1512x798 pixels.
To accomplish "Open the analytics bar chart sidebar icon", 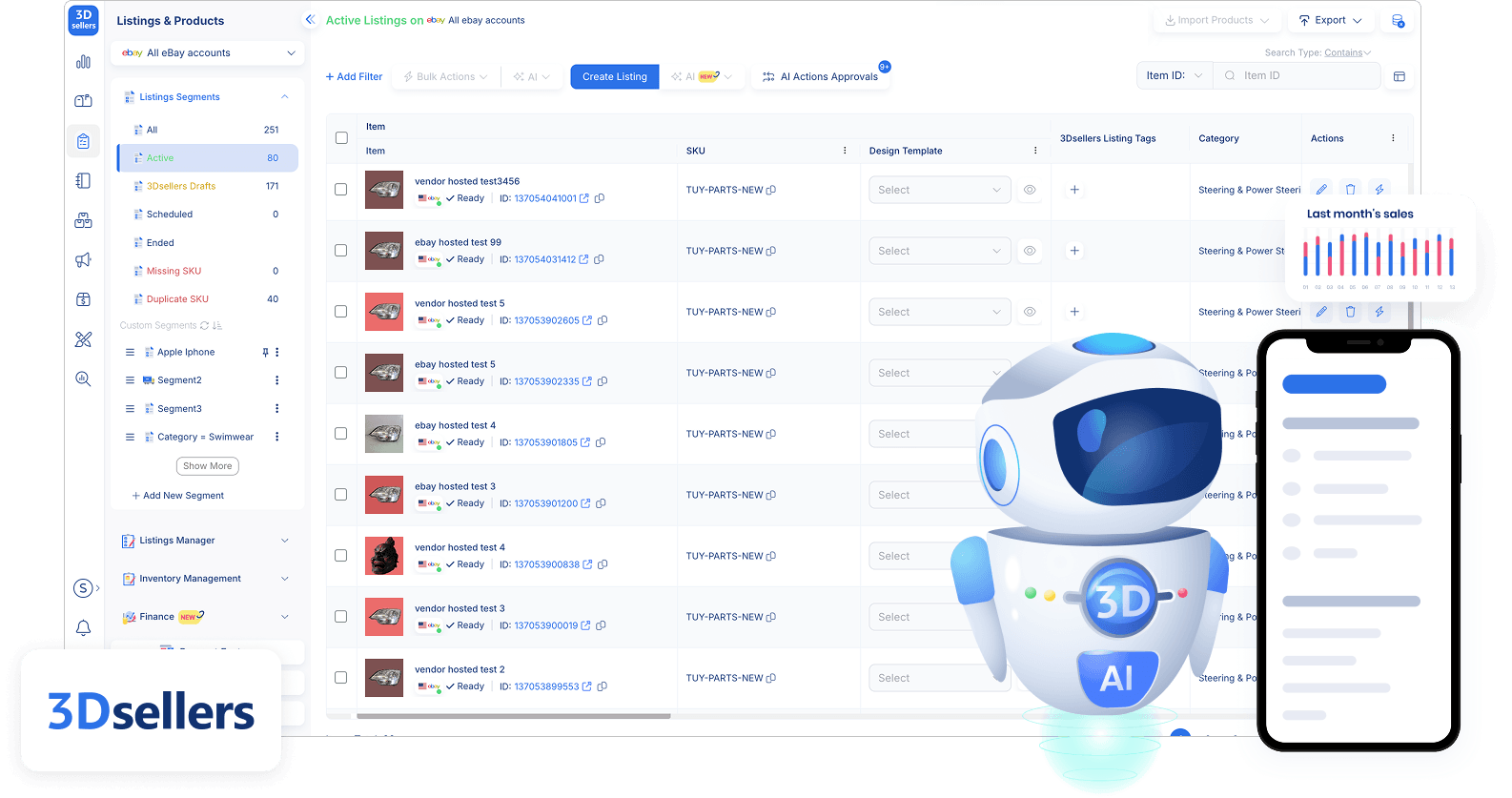I will [83, 62].
